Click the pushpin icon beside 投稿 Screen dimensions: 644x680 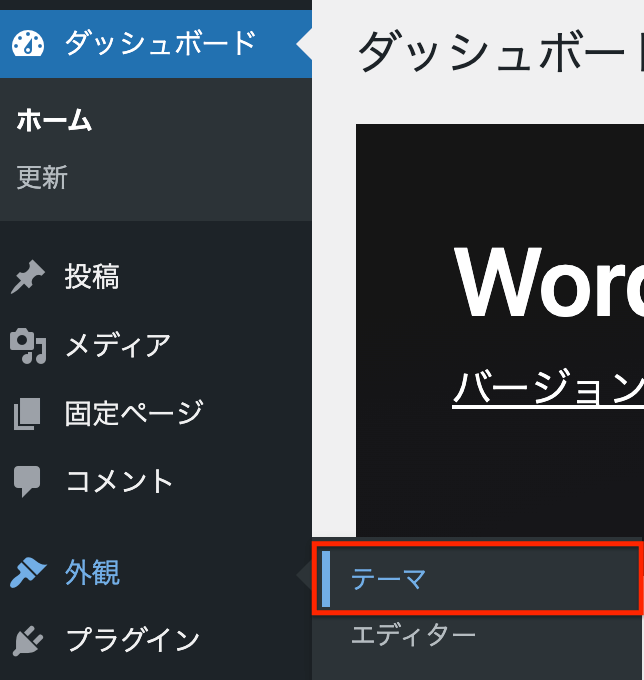[28, 277]
